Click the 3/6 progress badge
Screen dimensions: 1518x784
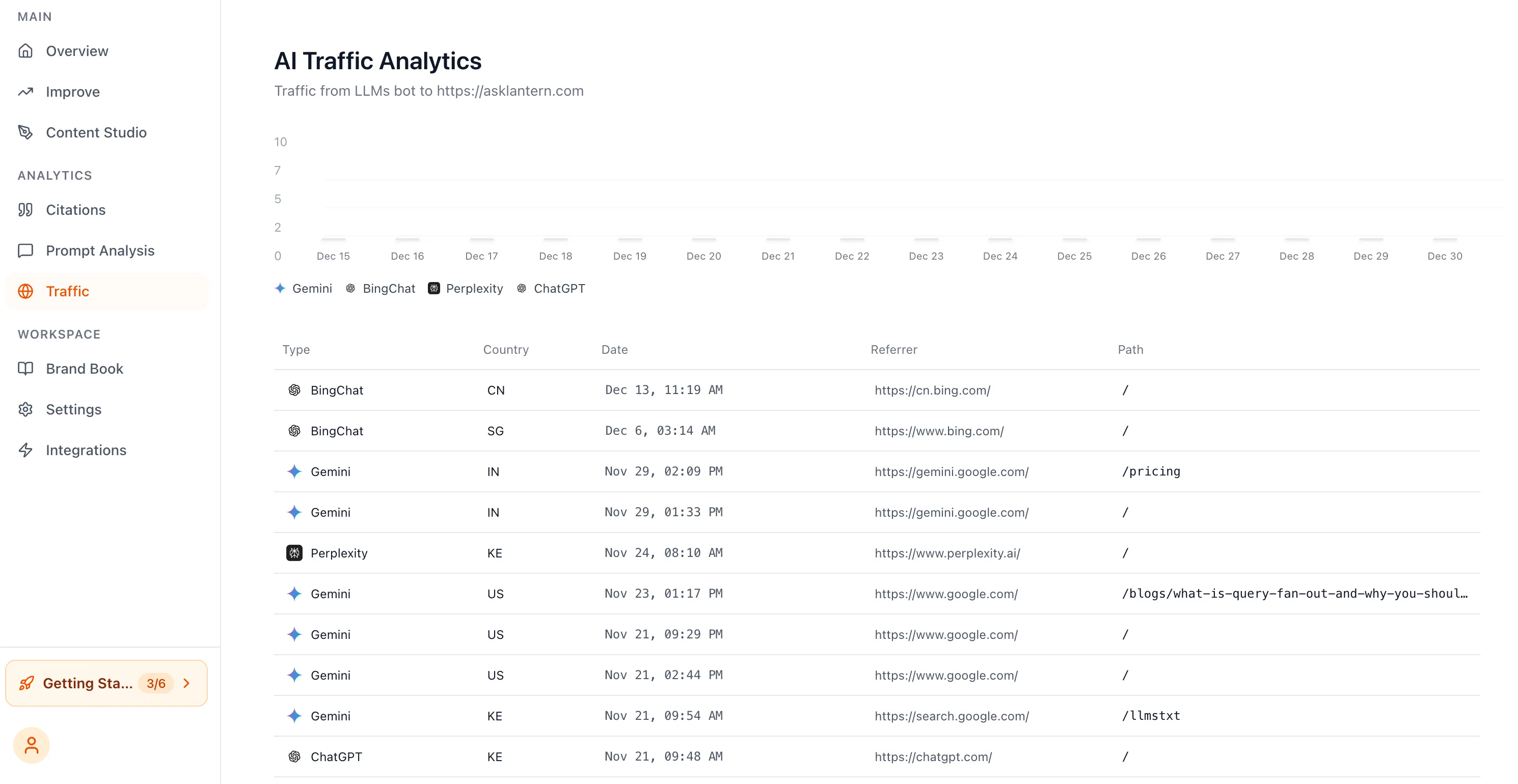tap(155, 683)
